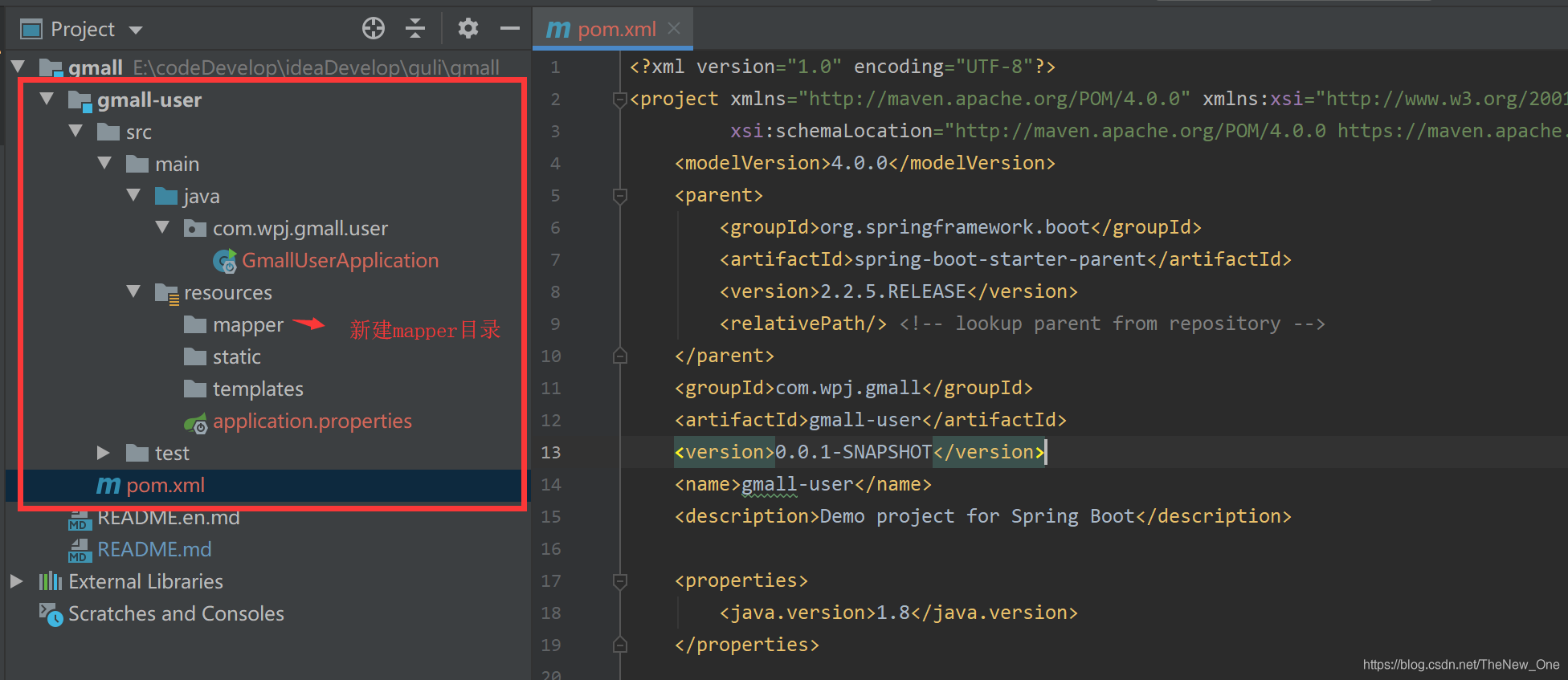Click the closing properties fold marker line 19
Viewport: 1568px width, 680px height.
click(619, 645)
